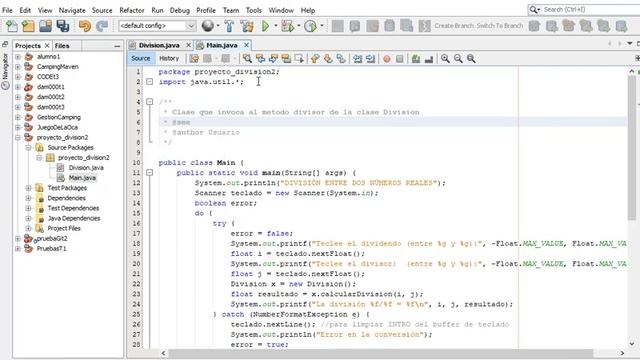
Task: Click Find Previous Occurrence icon
Action: coord(260,59)
